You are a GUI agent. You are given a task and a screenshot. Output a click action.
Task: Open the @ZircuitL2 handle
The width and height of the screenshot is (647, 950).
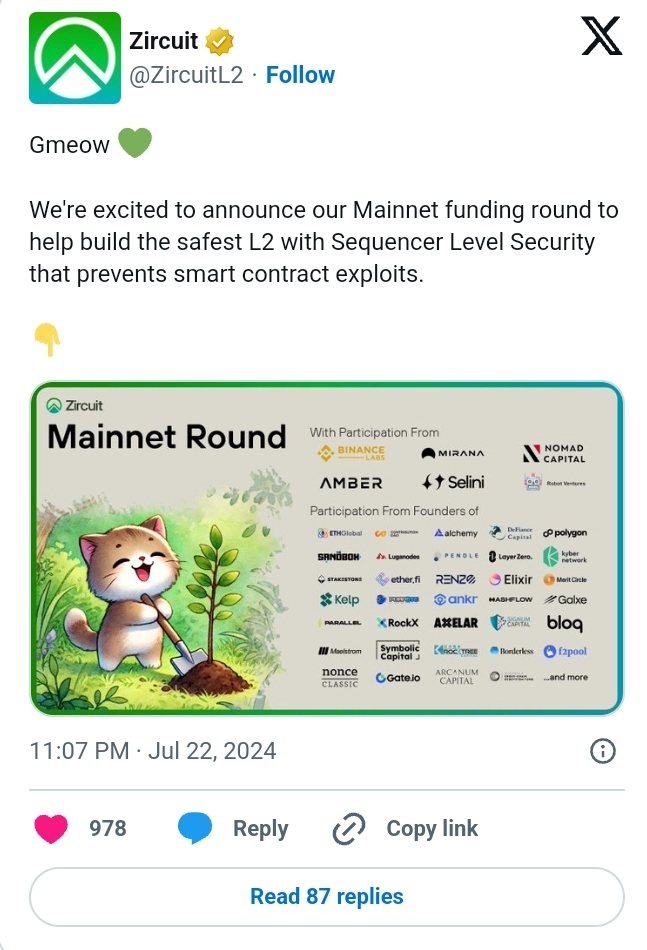pyautogui.click(x=186, y=75)
